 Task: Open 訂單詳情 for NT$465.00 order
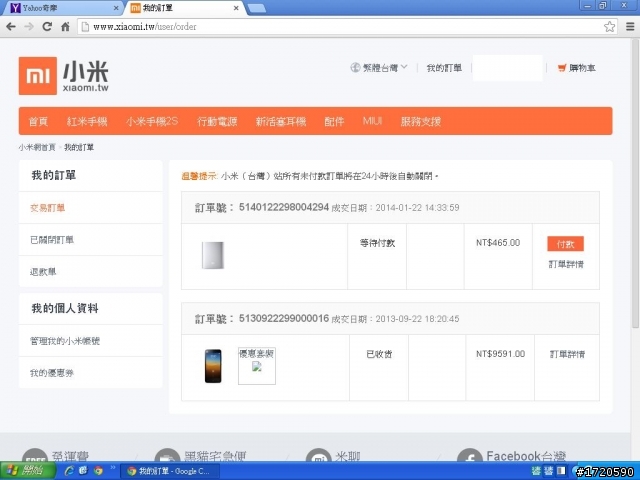pos(566,264)
